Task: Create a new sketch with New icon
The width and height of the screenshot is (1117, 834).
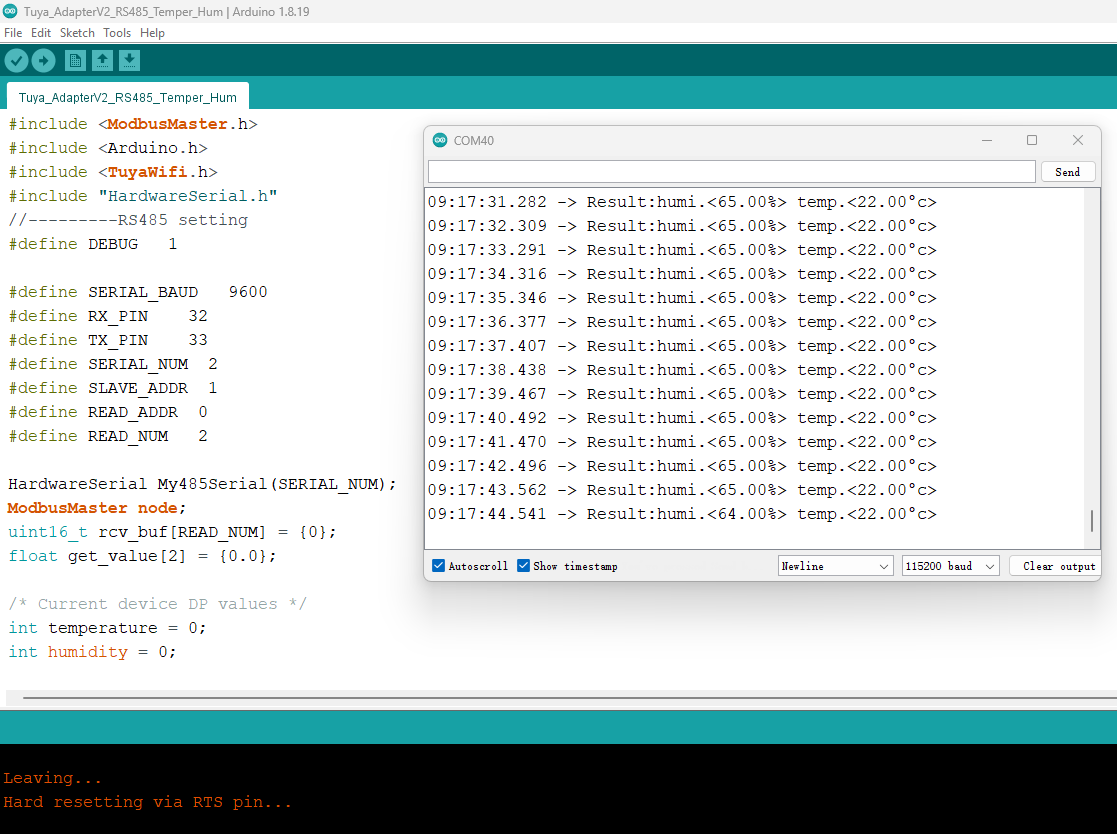Action: point(75,61)
